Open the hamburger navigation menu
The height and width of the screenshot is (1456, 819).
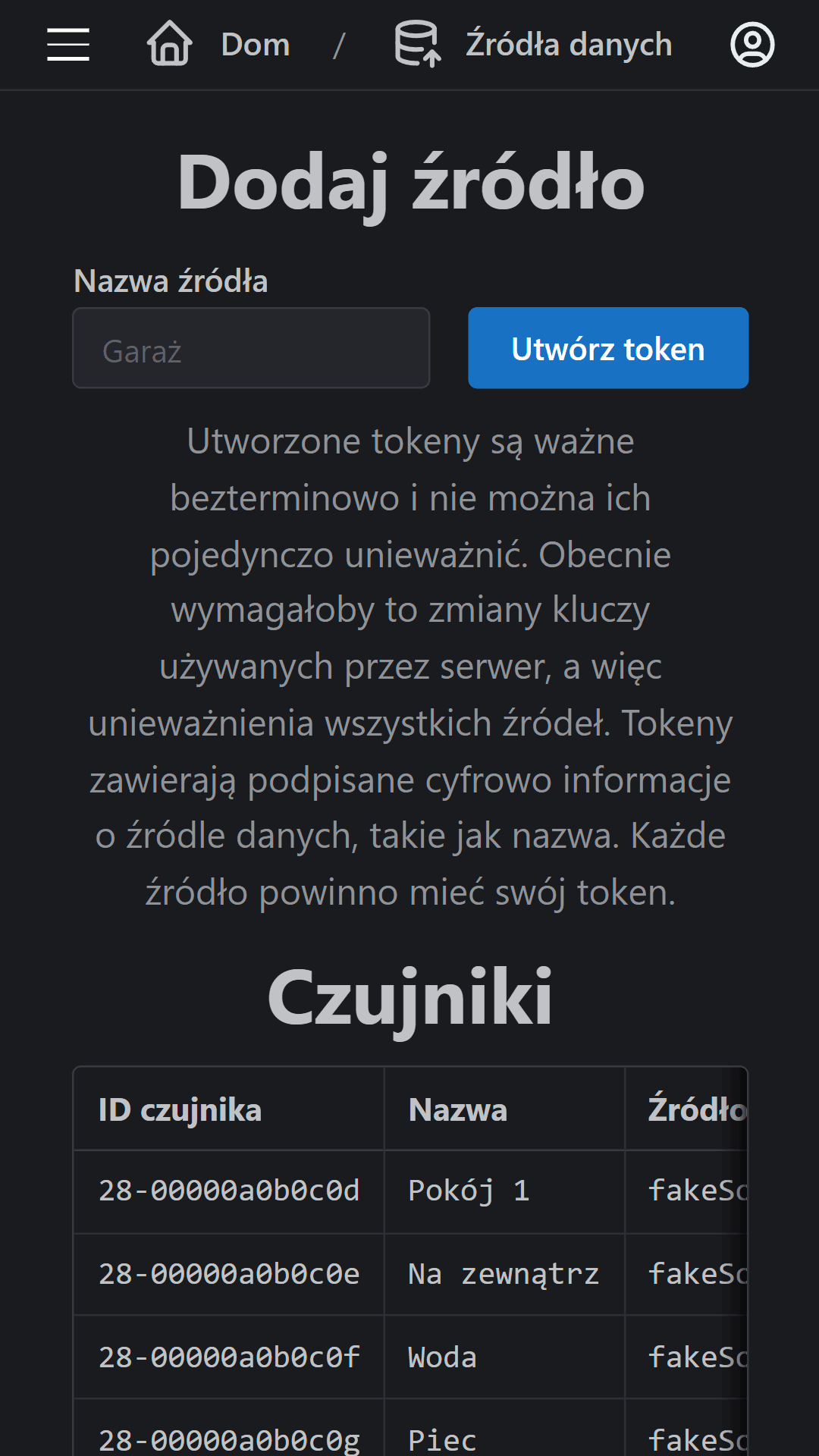point(68,45)
